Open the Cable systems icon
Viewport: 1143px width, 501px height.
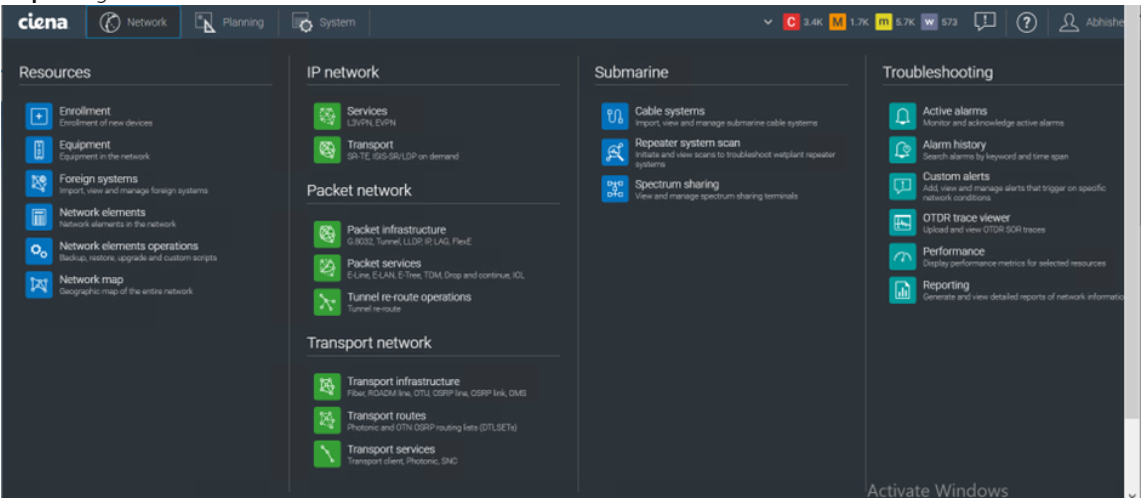click(x=615, y=116)
